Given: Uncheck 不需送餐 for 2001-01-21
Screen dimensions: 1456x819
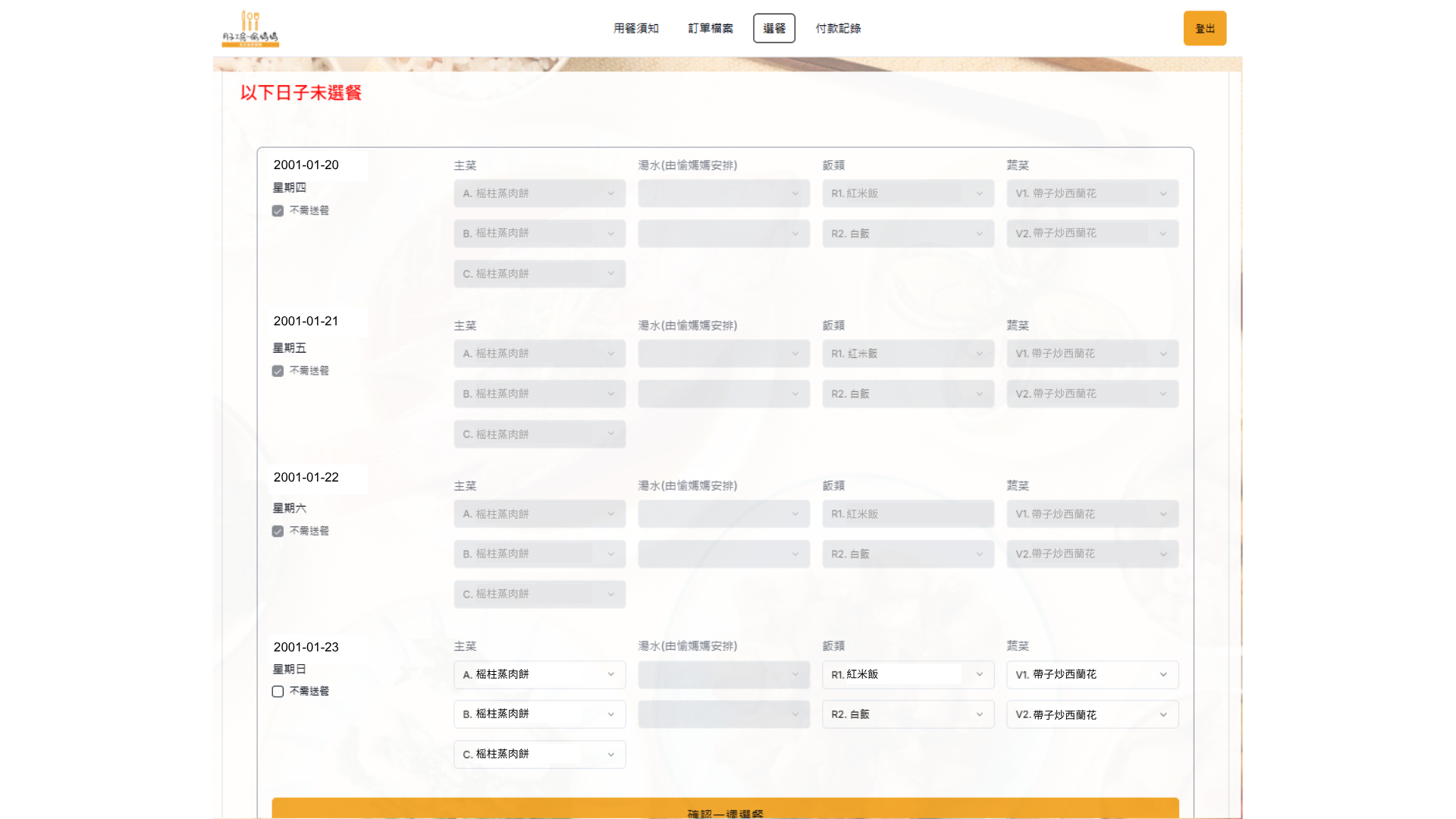Looking at the screenshot, I should 278,371.
